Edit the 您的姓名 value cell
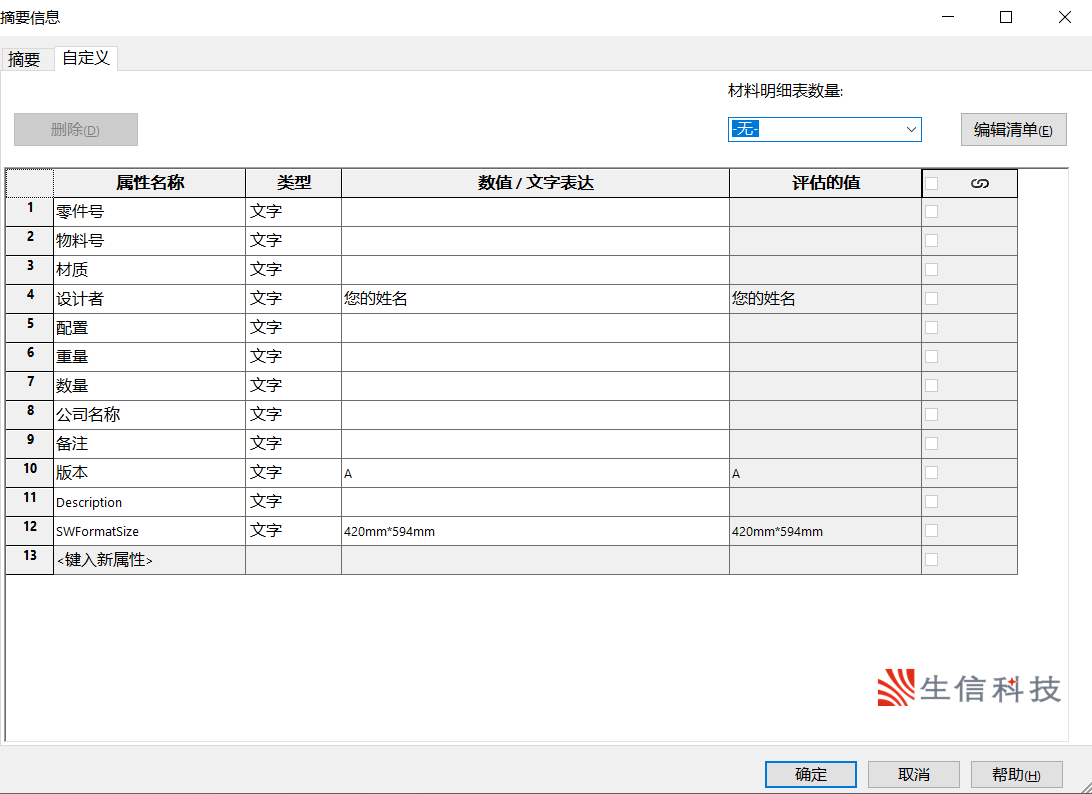 coord(535,299)
